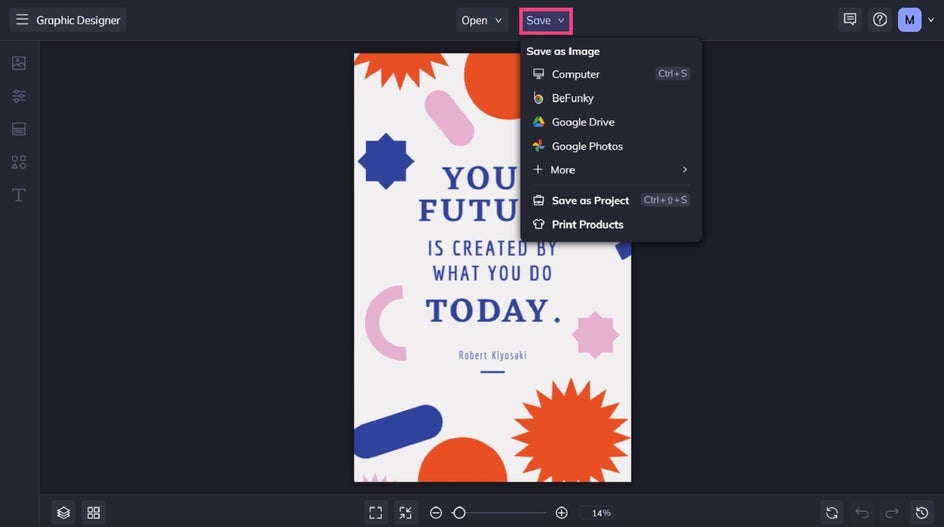Open the grid view icon
Image resolution: width=944 pixels, height=527 pixels.
click(93, 513)
